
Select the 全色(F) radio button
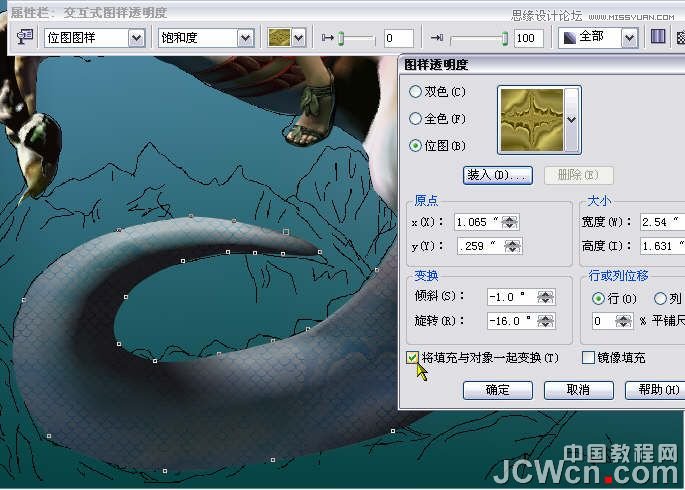(x=415, y=119)
